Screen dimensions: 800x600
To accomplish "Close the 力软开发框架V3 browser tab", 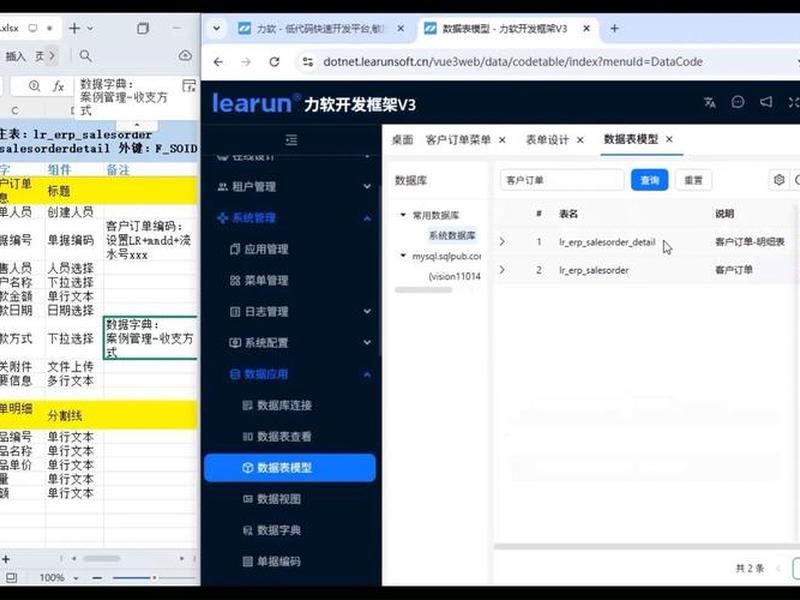I will (x=587, y=29).
